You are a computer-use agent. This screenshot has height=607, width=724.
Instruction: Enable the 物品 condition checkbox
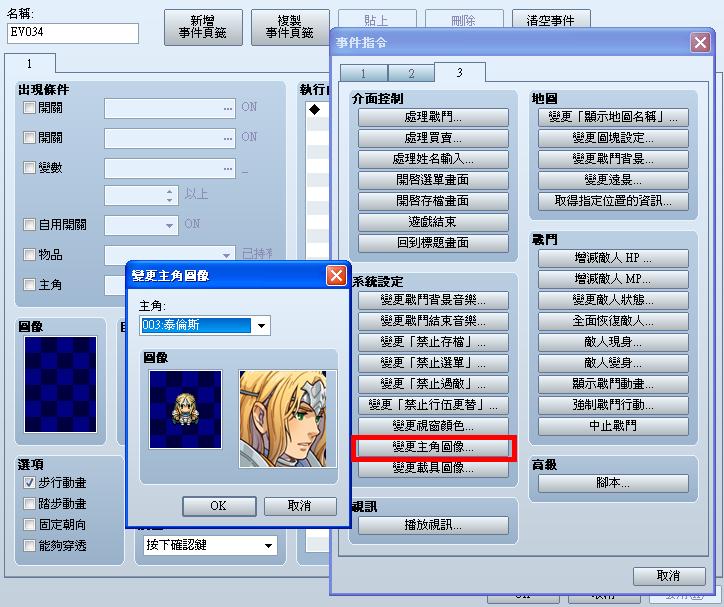29,254
